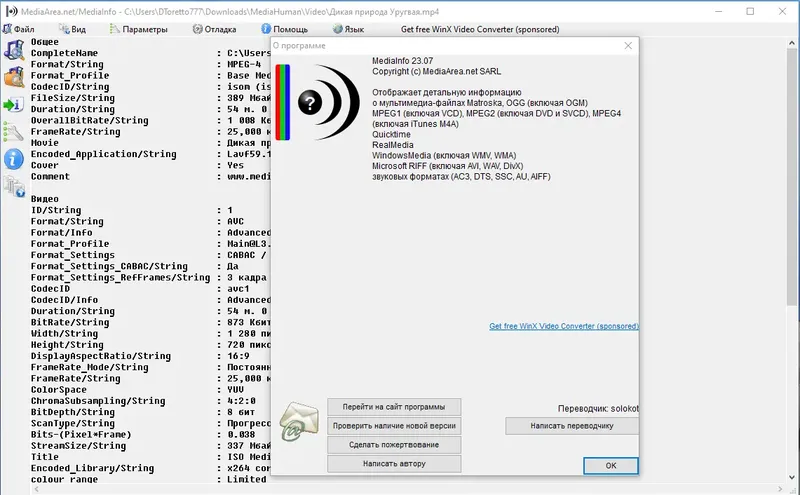This screenshot has width=800, height=495.
Task: Click the FrameRate_Mode/String row
Action: [151, 367]
